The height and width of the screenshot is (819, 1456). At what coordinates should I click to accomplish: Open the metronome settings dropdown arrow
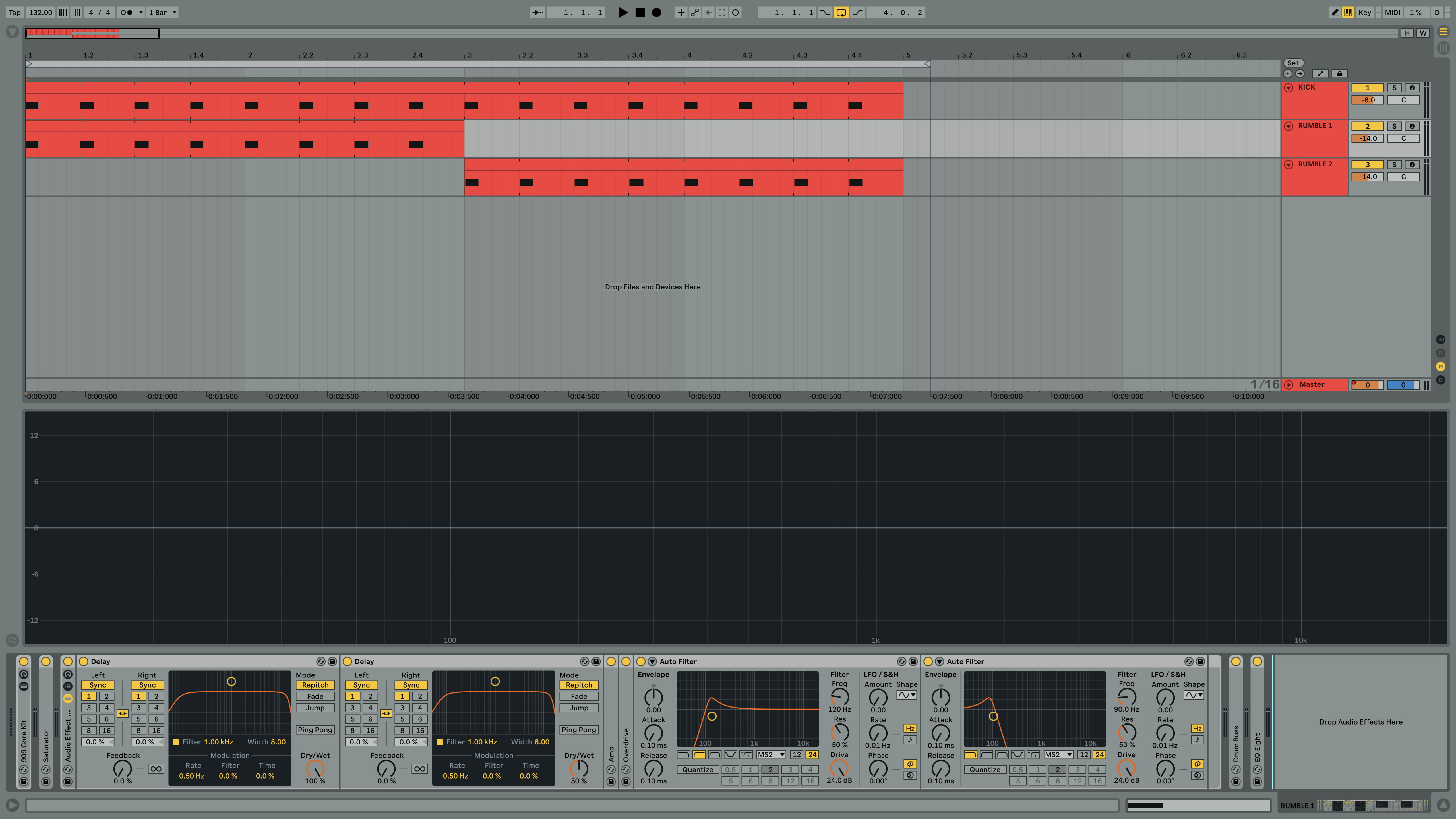(x=141, y=13)
